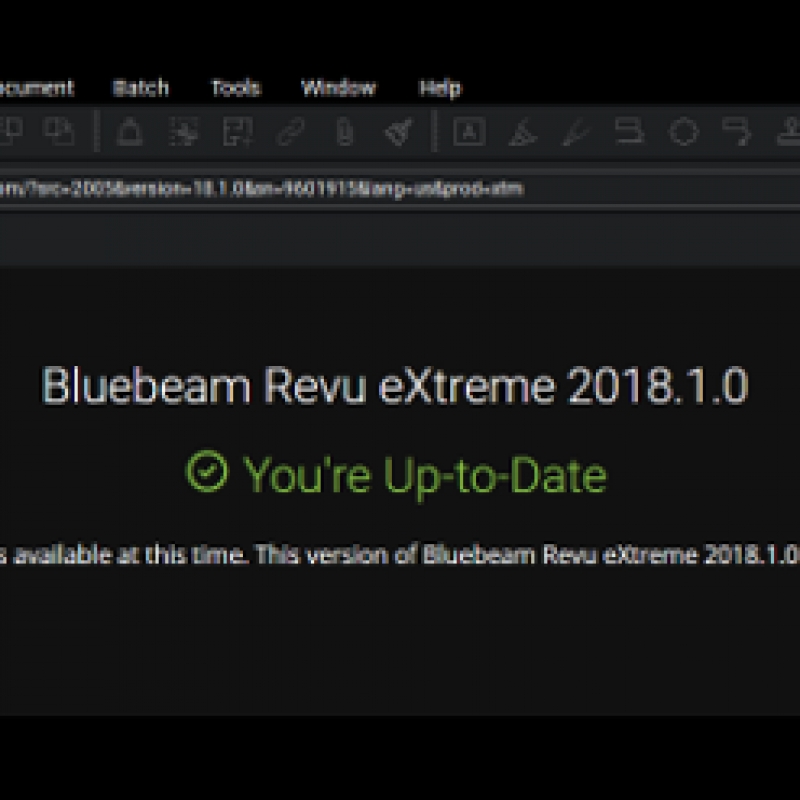Click the overlapping pages icon in toolbar
This screenshot has height=800, width=800.
62,132
